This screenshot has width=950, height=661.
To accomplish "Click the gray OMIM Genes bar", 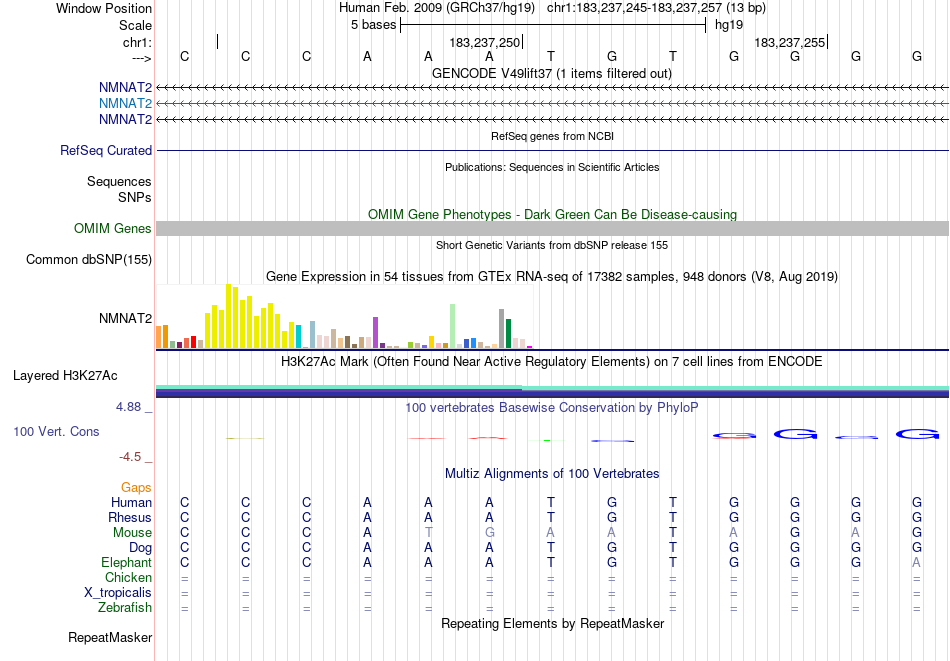I will pos(553,228).
